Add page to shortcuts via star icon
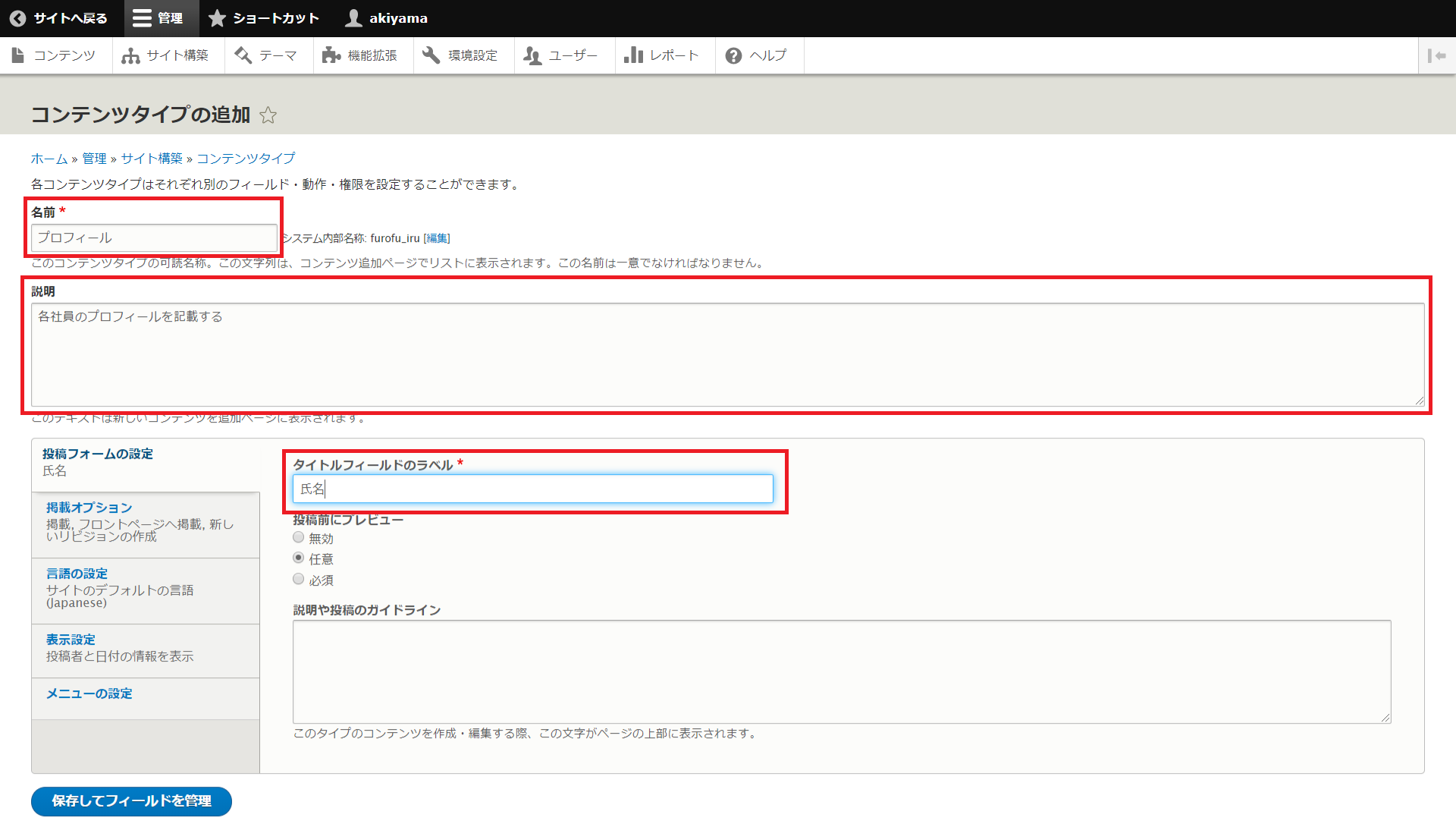1456x830 pixels. pos(268,115)
